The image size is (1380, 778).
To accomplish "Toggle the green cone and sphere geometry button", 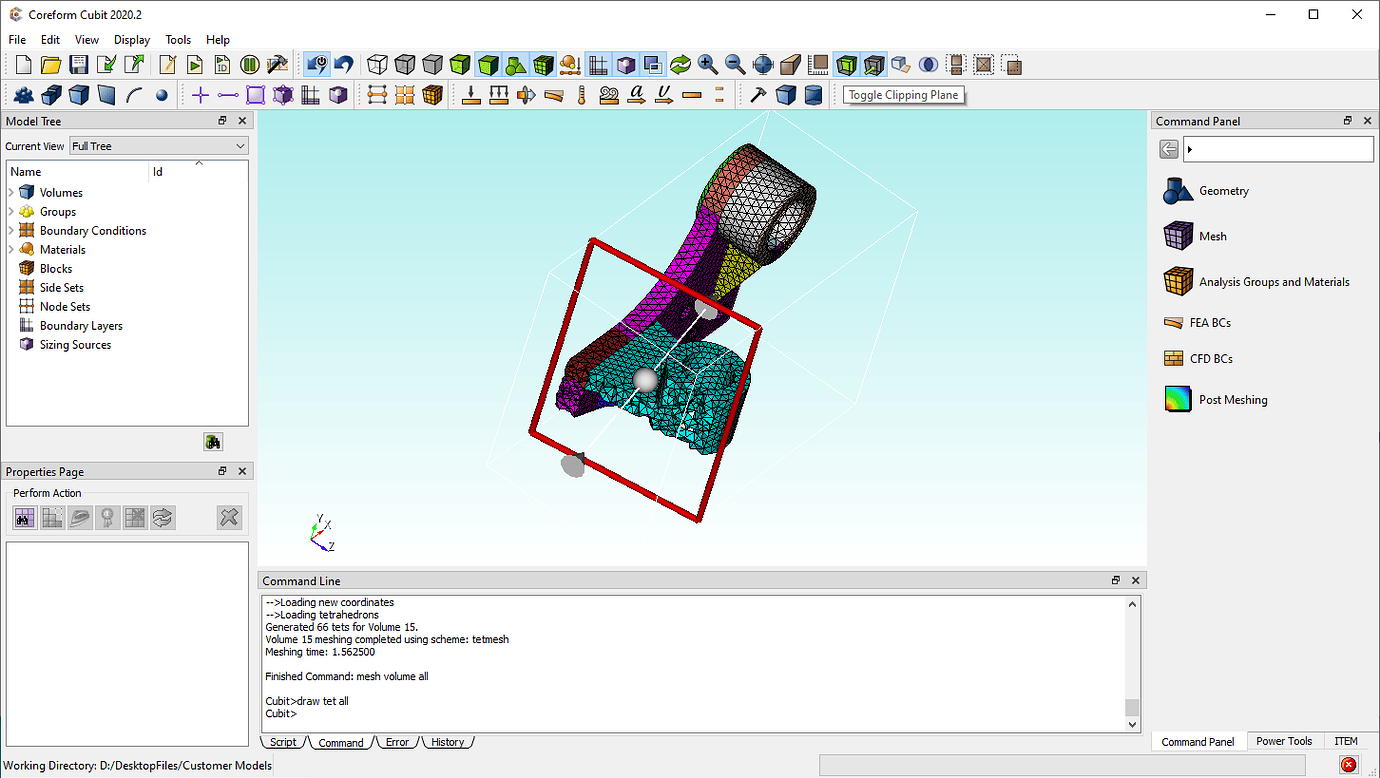I will [516, 65].
